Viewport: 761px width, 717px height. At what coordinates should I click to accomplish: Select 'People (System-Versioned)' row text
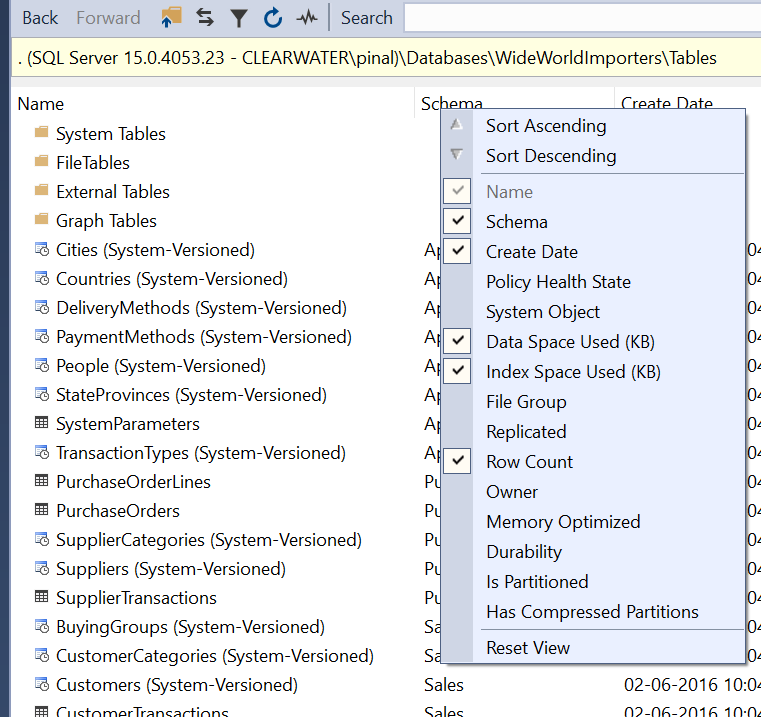(161, 367)
